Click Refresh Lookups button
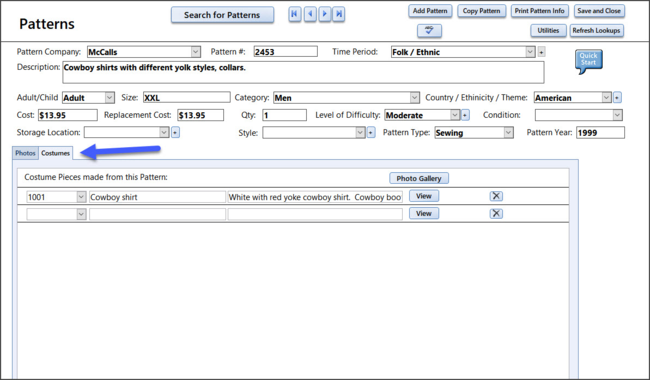The width and height of the screenshot is (650, 380). pyautogui.click(x=597, y=31)
